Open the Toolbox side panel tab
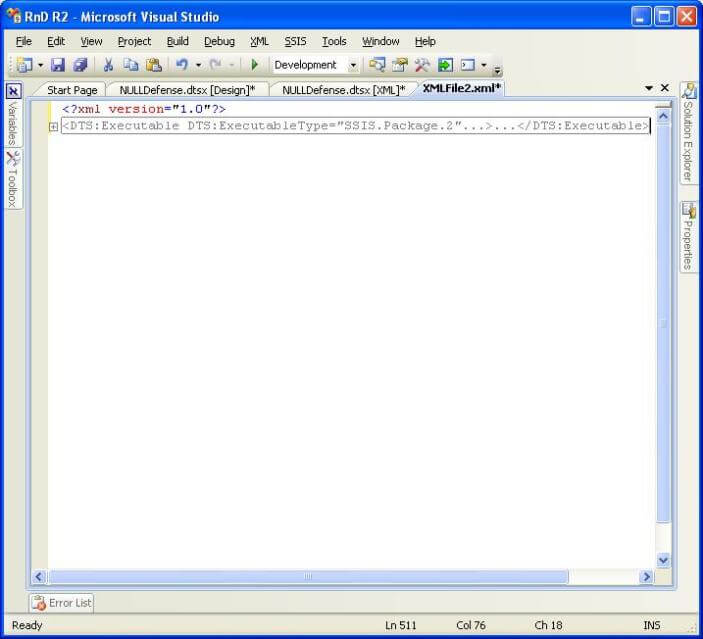 click(13, 179)
